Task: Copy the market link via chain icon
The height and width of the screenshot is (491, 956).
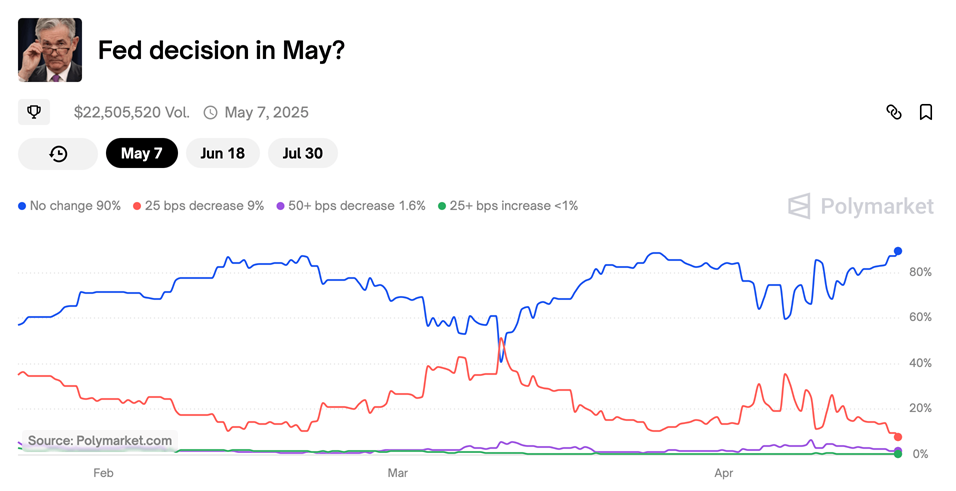Action: coord(894,112)
